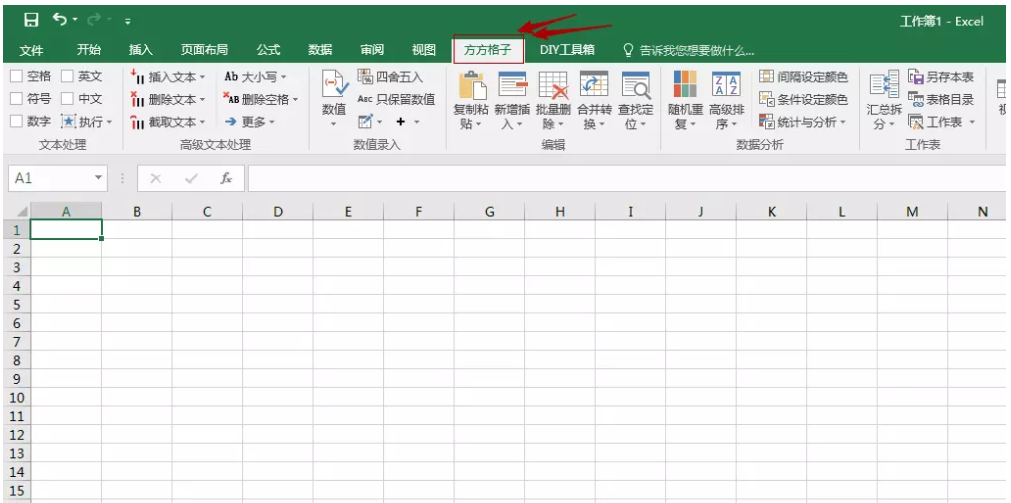The width and height of the screenshot is (1011, 503).
Task: Click the 批量删除 icon
Action: coord(552,87)
